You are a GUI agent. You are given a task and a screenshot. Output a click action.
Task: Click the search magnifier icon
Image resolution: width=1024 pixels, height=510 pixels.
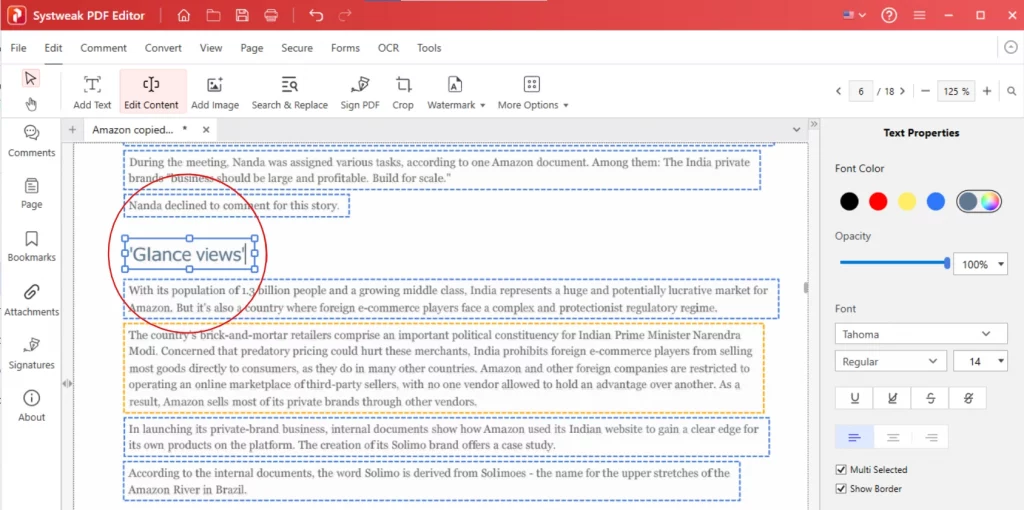[1012, 91]
